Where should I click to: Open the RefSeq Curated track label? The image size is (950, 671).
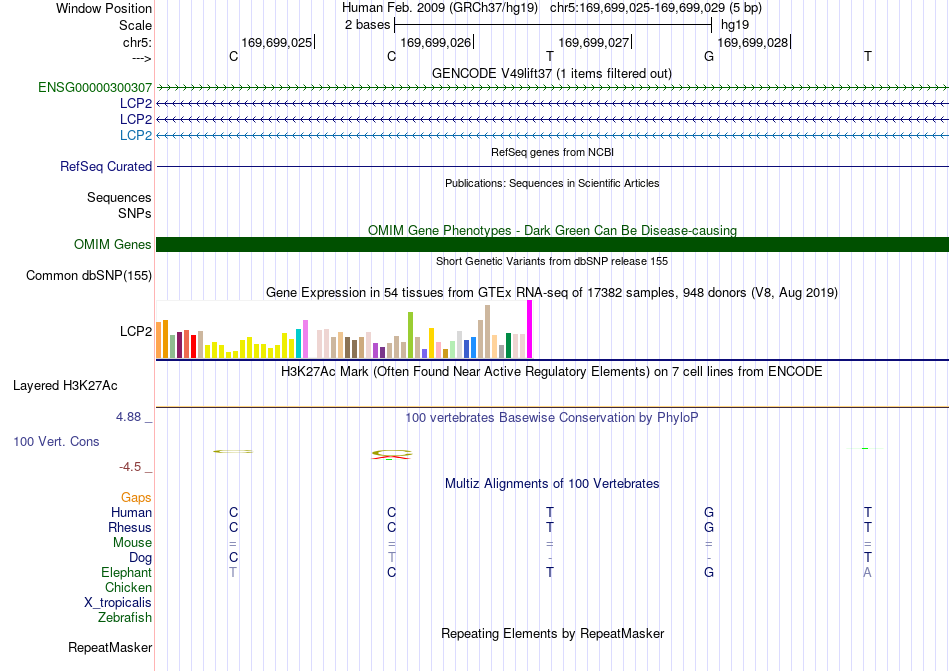pos(106,167)
